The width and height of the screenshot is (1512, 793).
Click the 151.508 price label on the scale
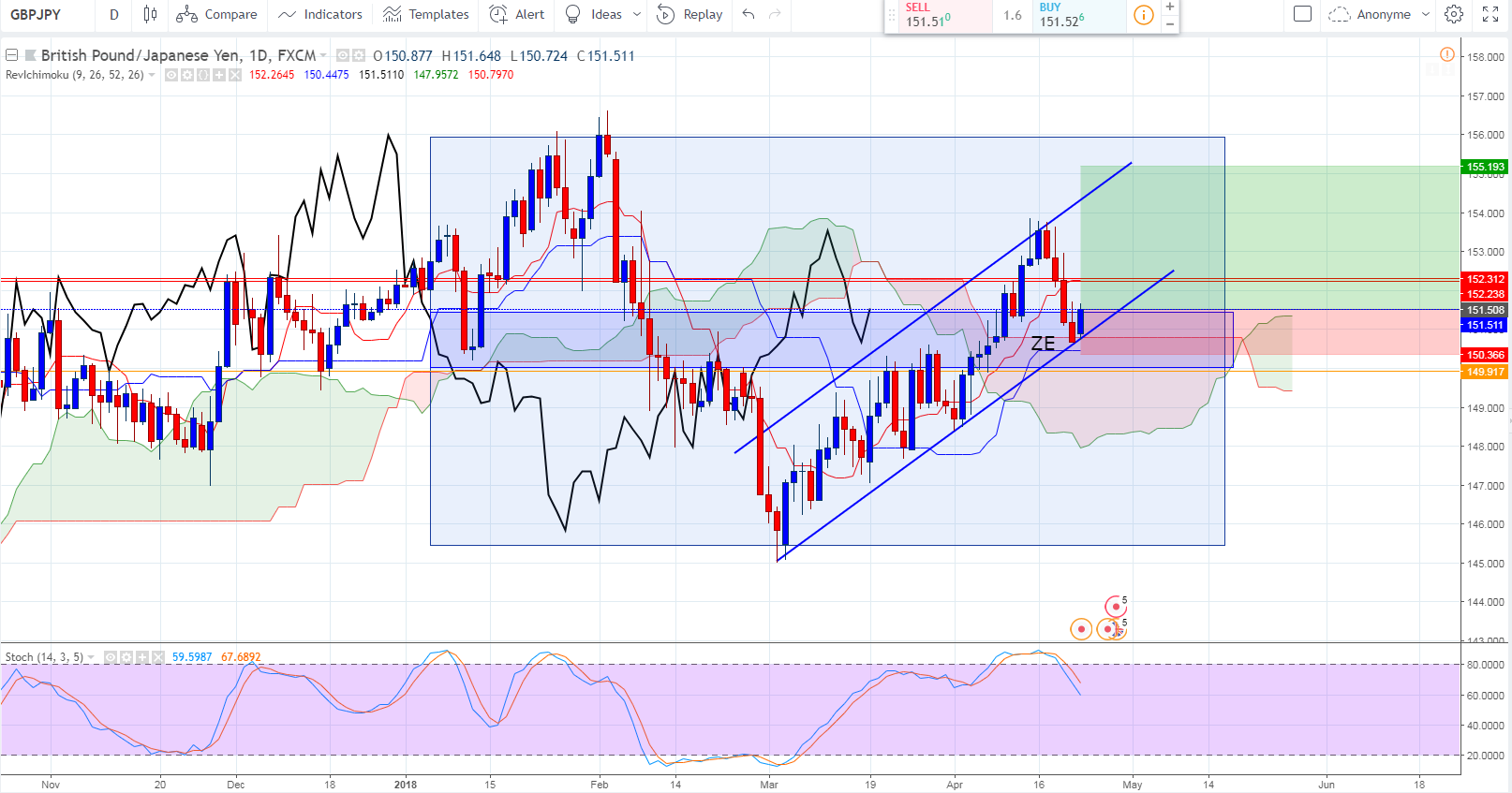[1485, 310]
